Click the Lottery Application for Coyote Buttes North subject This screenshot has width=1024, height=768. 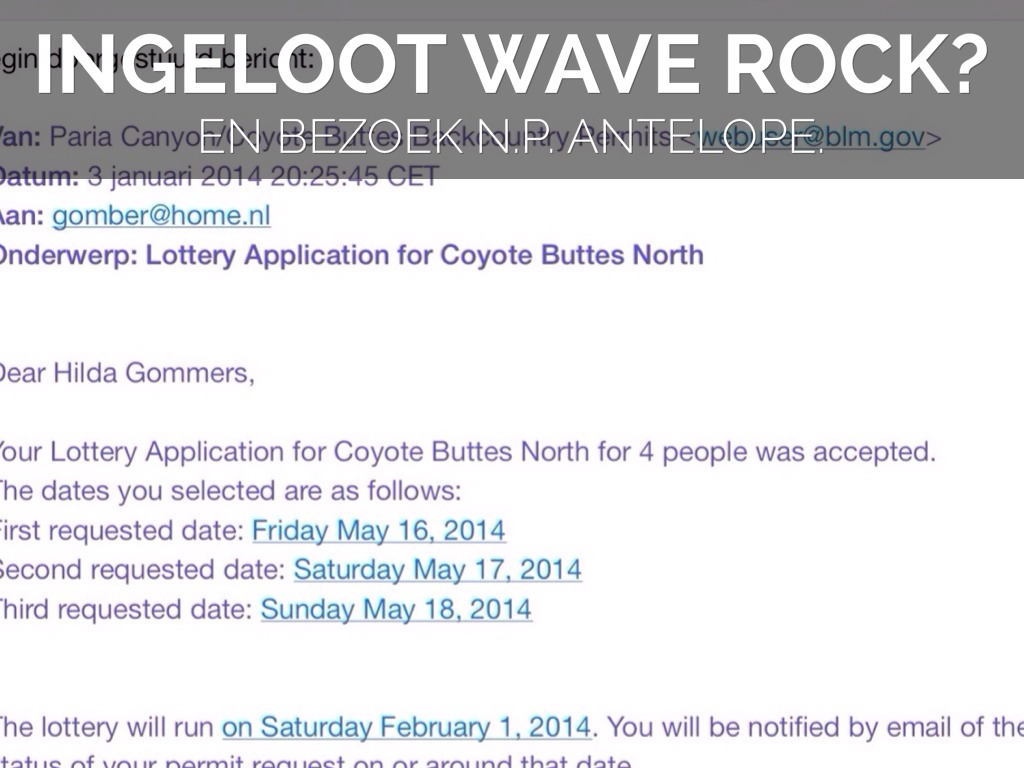[425, 255]
